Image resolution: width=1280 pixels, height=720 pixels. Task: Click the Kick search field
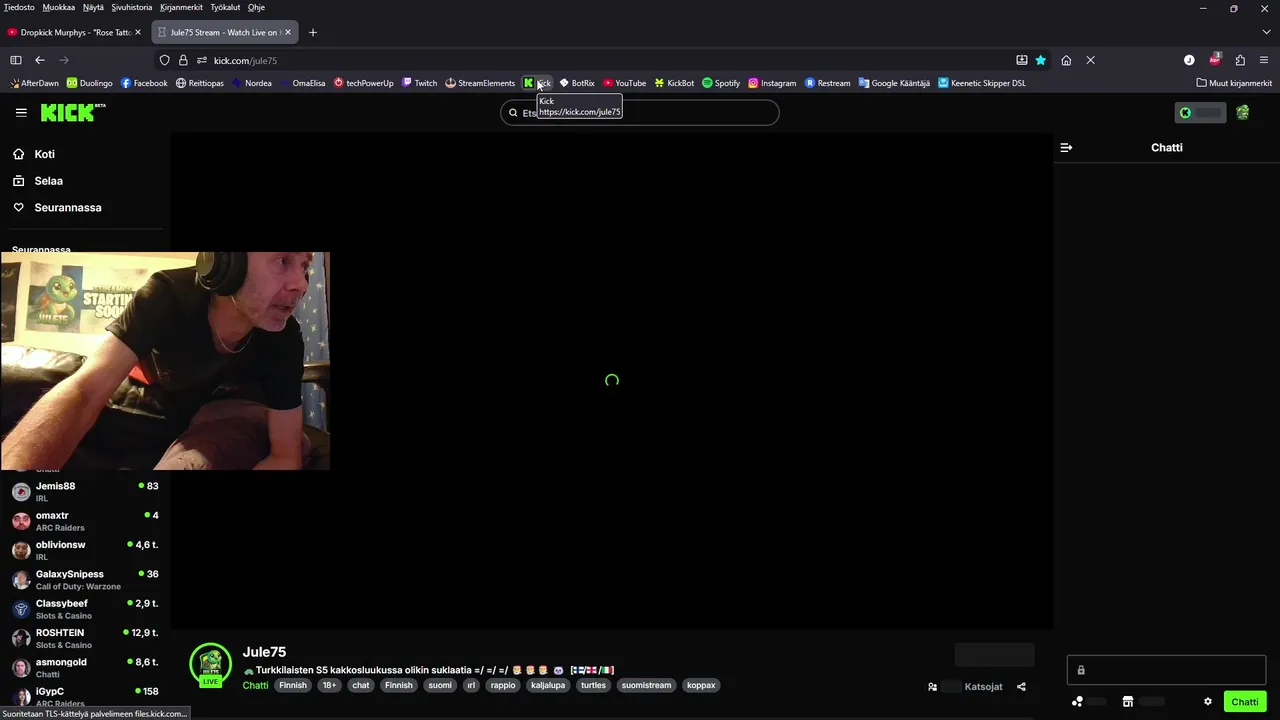coord(640,113)
